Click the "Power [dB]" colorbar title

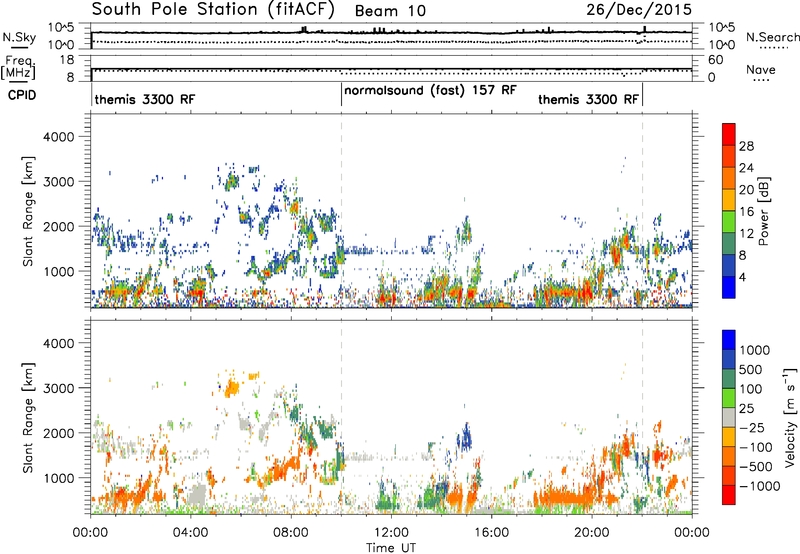pyautogui.click(x=764, y=211)
